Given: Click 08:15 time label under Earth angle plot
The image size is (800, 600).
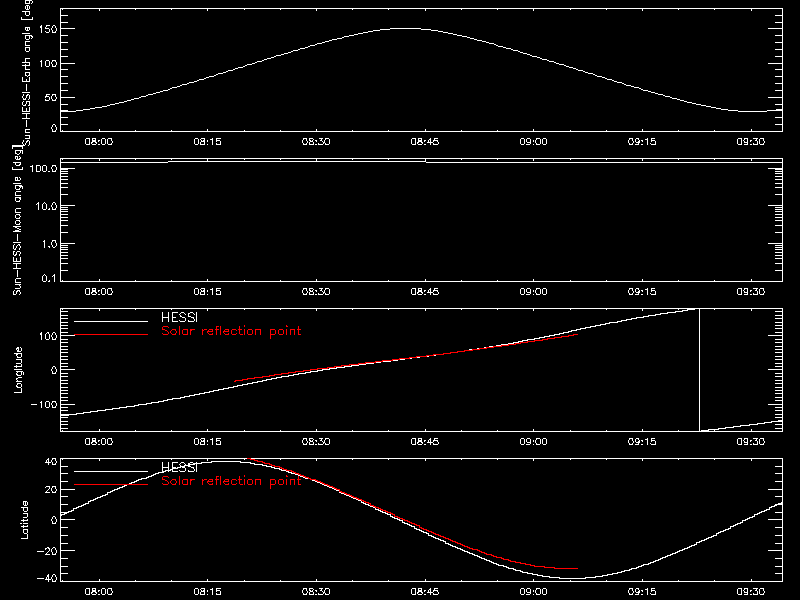Looking at the screenshot, I should (207, 142).
